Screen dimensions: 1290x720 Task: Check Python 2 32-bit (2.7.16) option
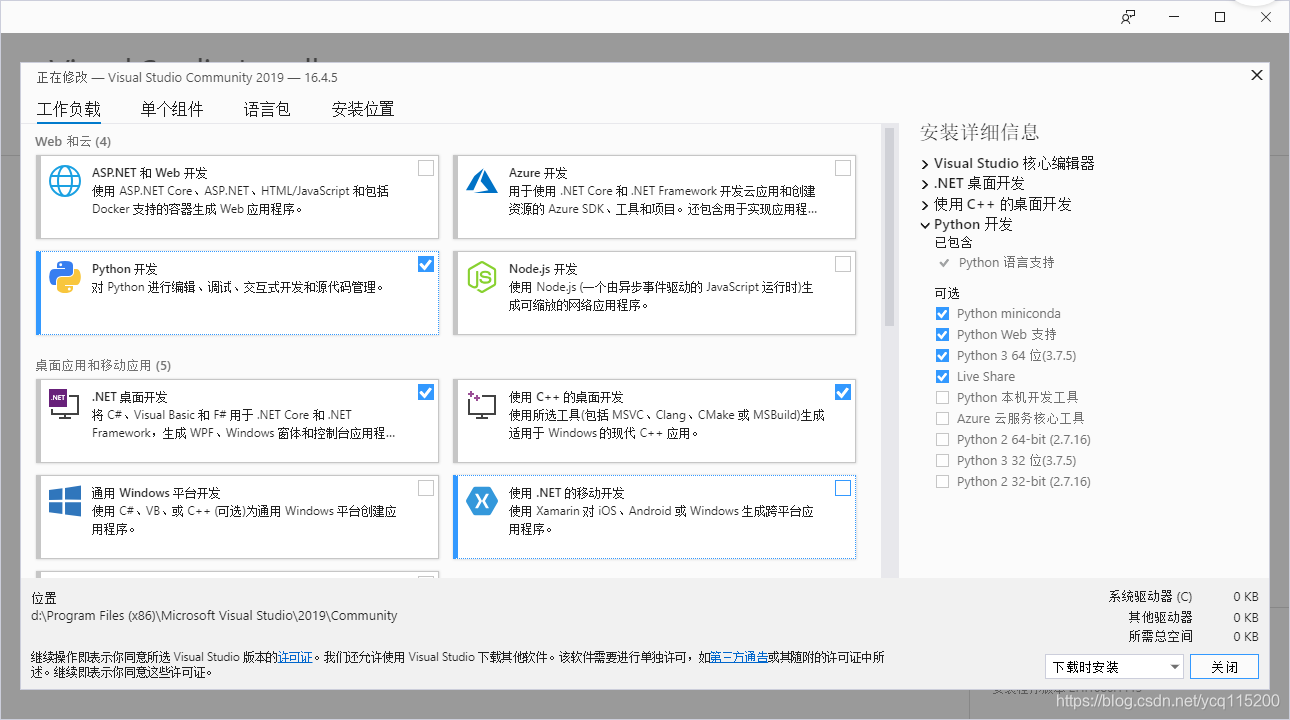tap(942, 482)
